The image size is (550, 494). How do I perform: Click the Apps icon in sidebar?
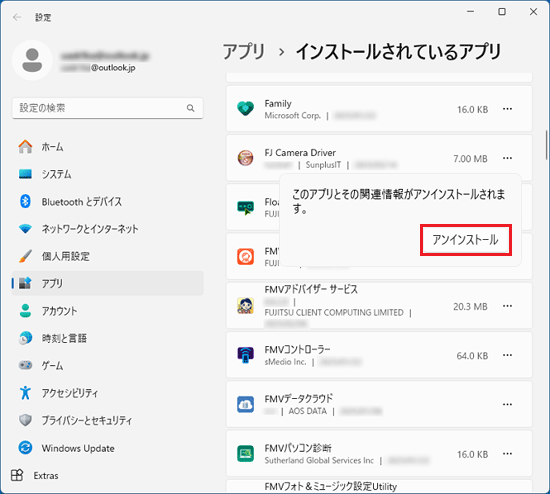pyautogui.click(x=25, y=283)
